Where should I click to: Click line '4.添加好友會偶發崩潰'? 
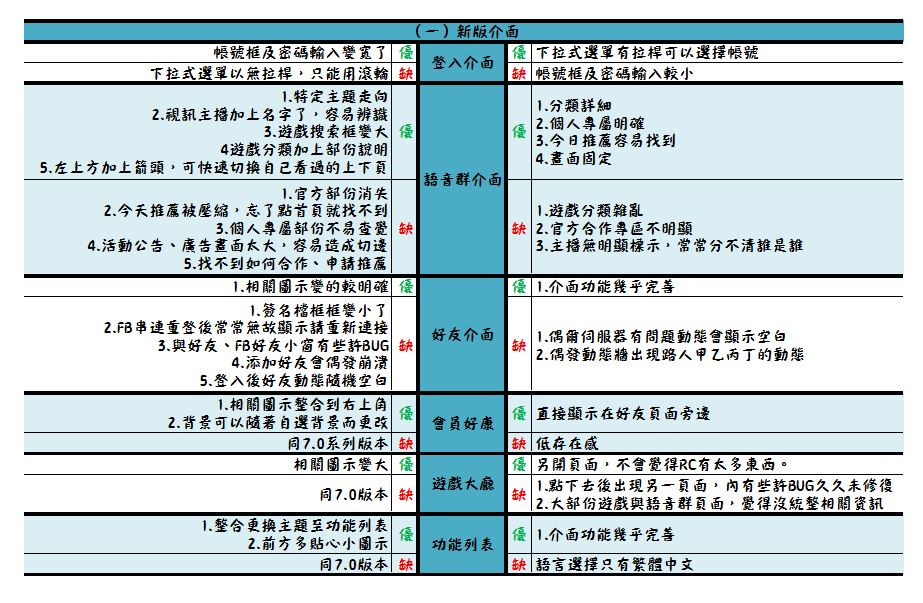coord(310,363)
